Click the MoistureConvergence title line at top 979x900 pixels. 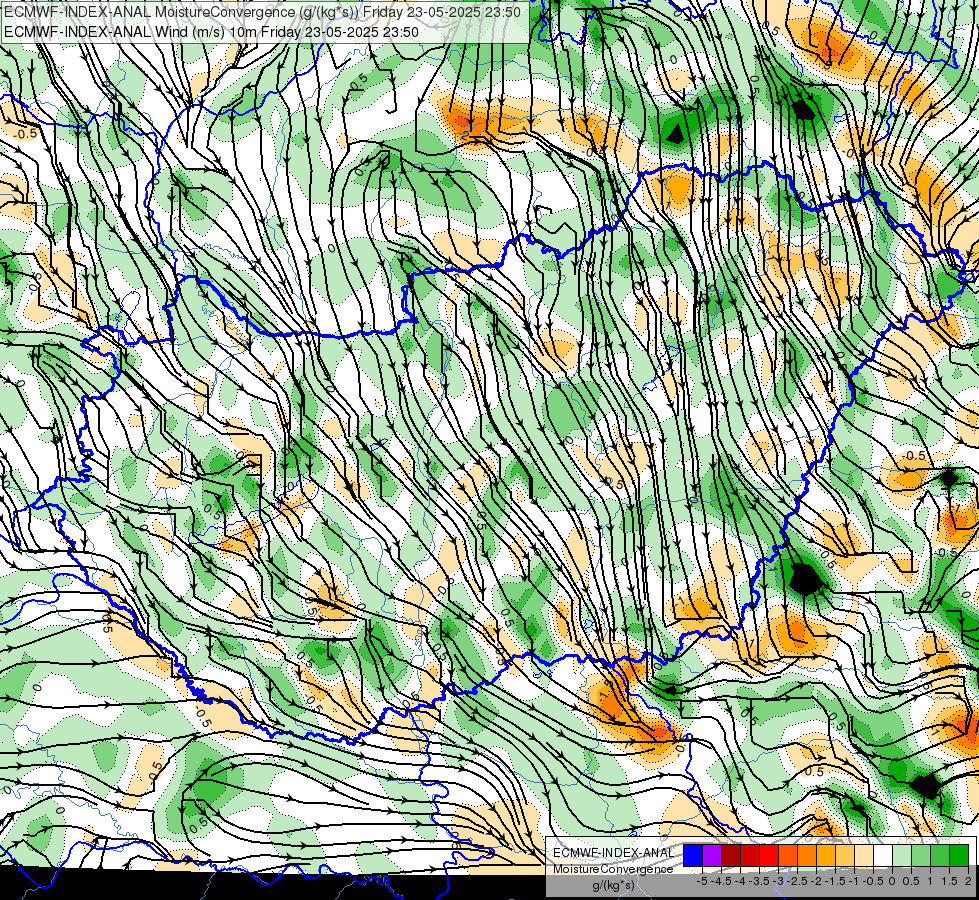pyautogui.click(x=262, y=12)
